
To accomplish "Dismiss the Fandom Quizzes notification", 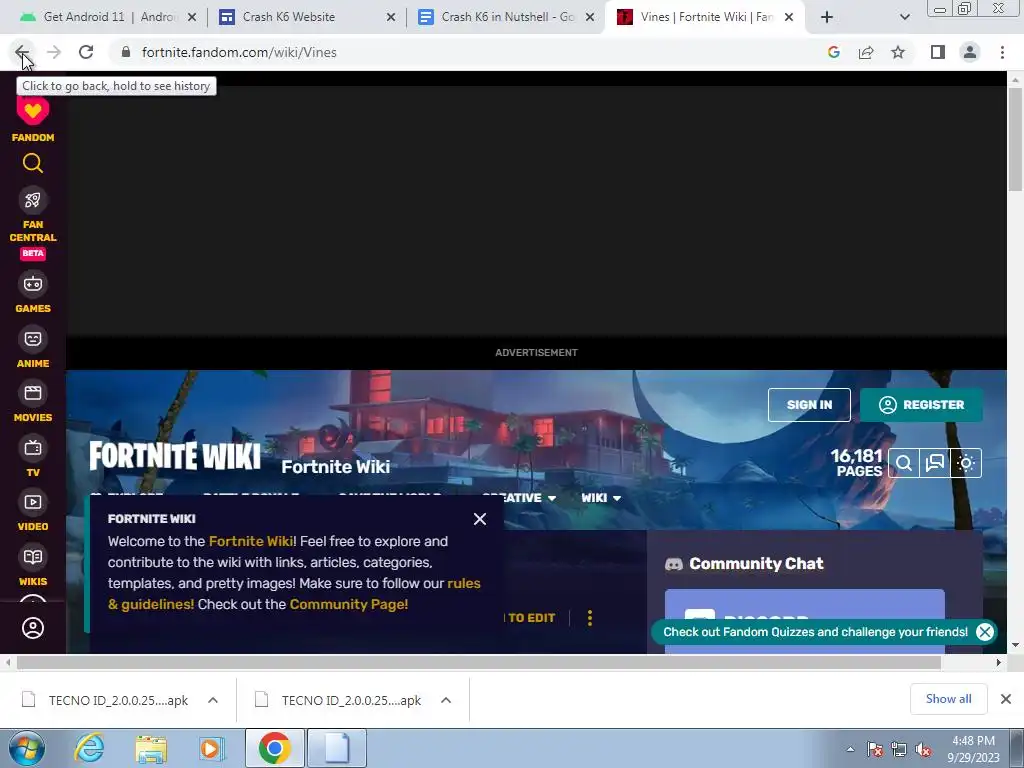I will click(985, 632).
